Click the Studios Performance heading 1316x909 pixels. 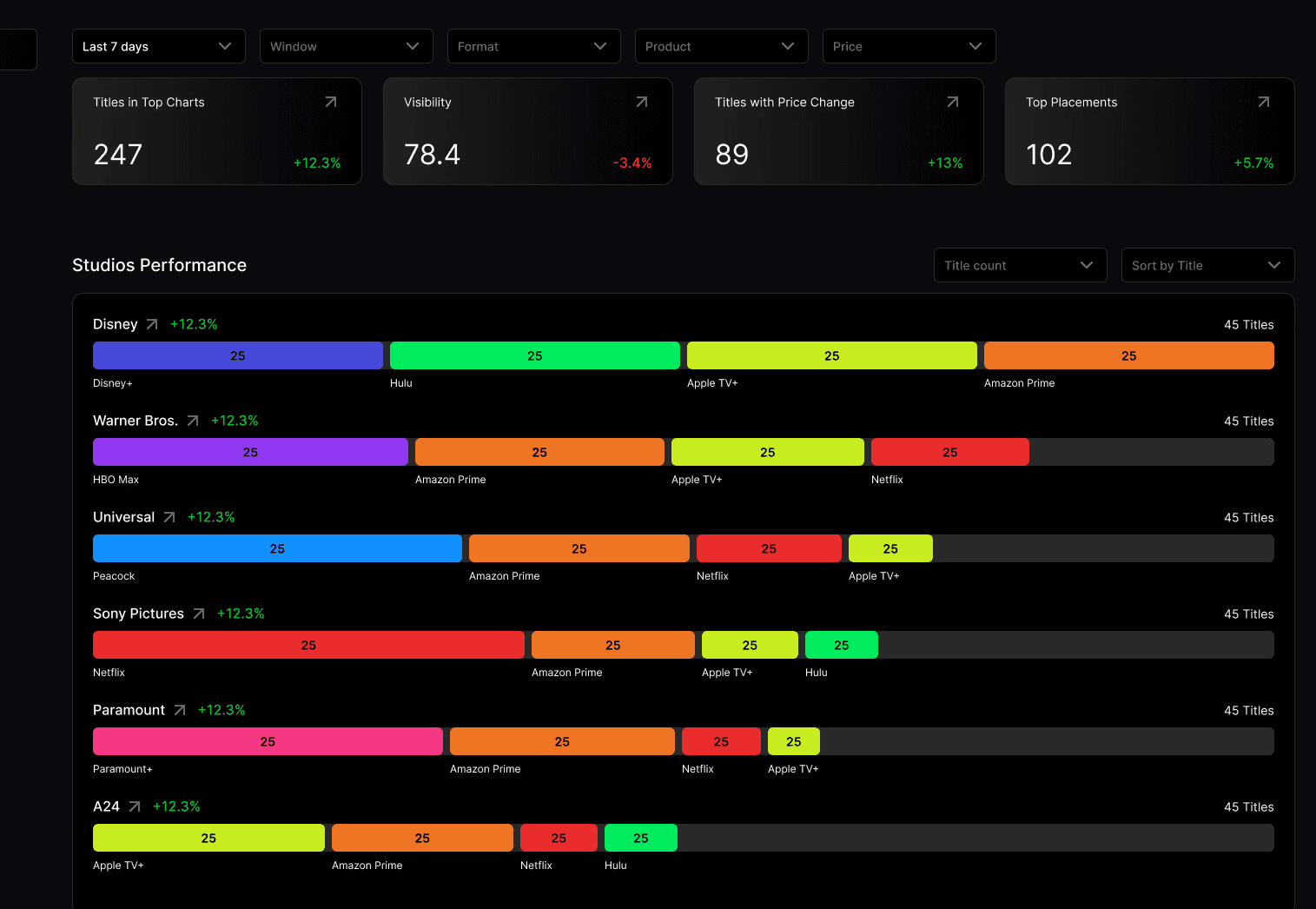pyautogui.click(x=159, y=265)
